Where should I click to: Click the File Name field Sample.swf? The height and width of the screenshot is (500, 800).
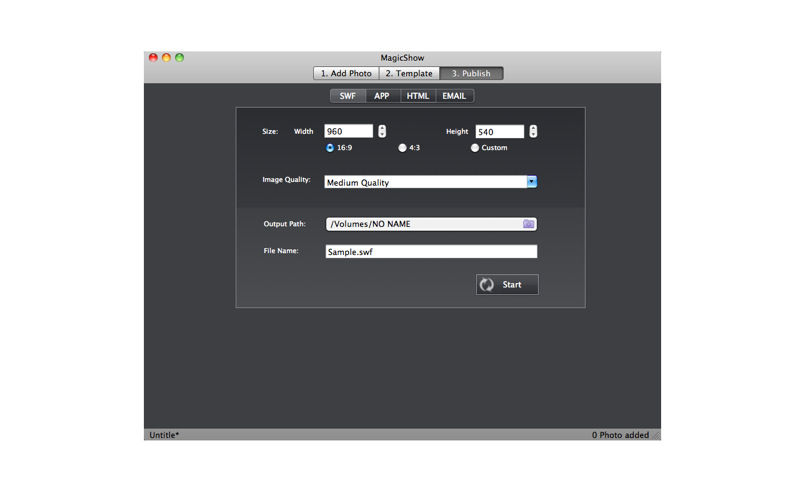pos(431,251)
